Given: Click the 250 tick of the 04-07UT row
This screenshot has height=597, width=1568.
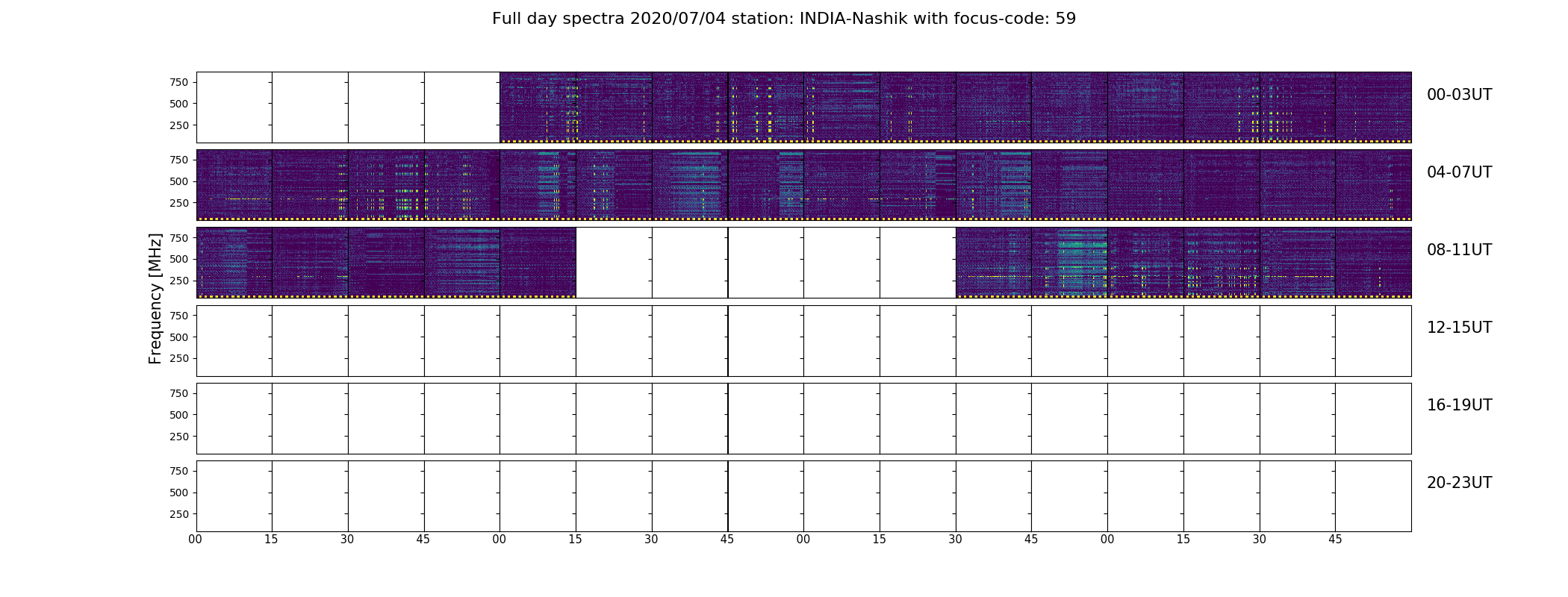Looking at the screenshot, I should click(x=178, y=203).
